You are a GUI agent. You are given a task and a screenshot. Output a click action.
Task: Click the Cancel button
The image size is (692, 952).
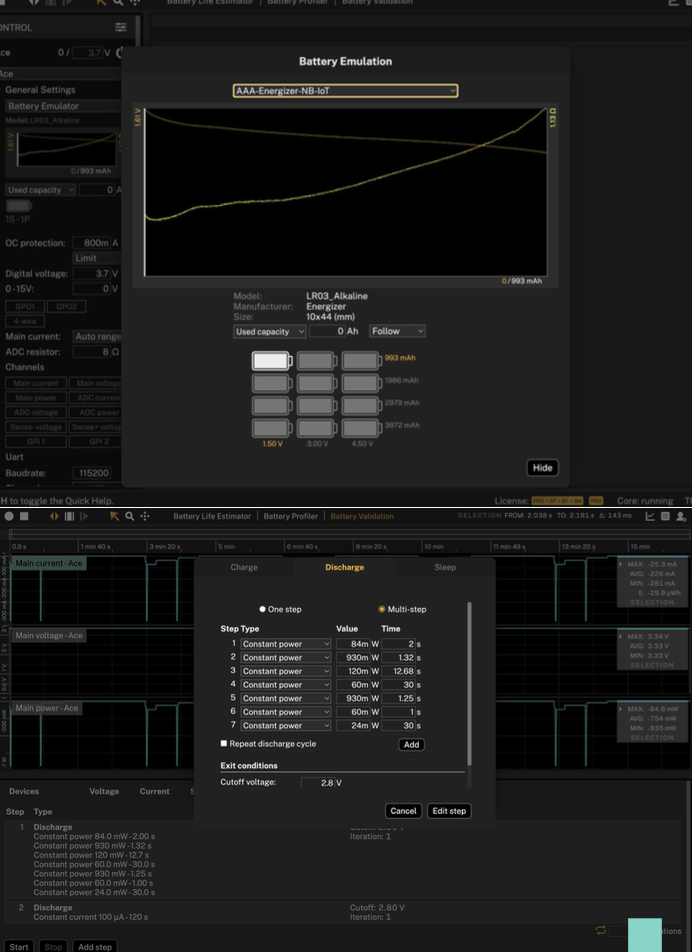[403, 811]
